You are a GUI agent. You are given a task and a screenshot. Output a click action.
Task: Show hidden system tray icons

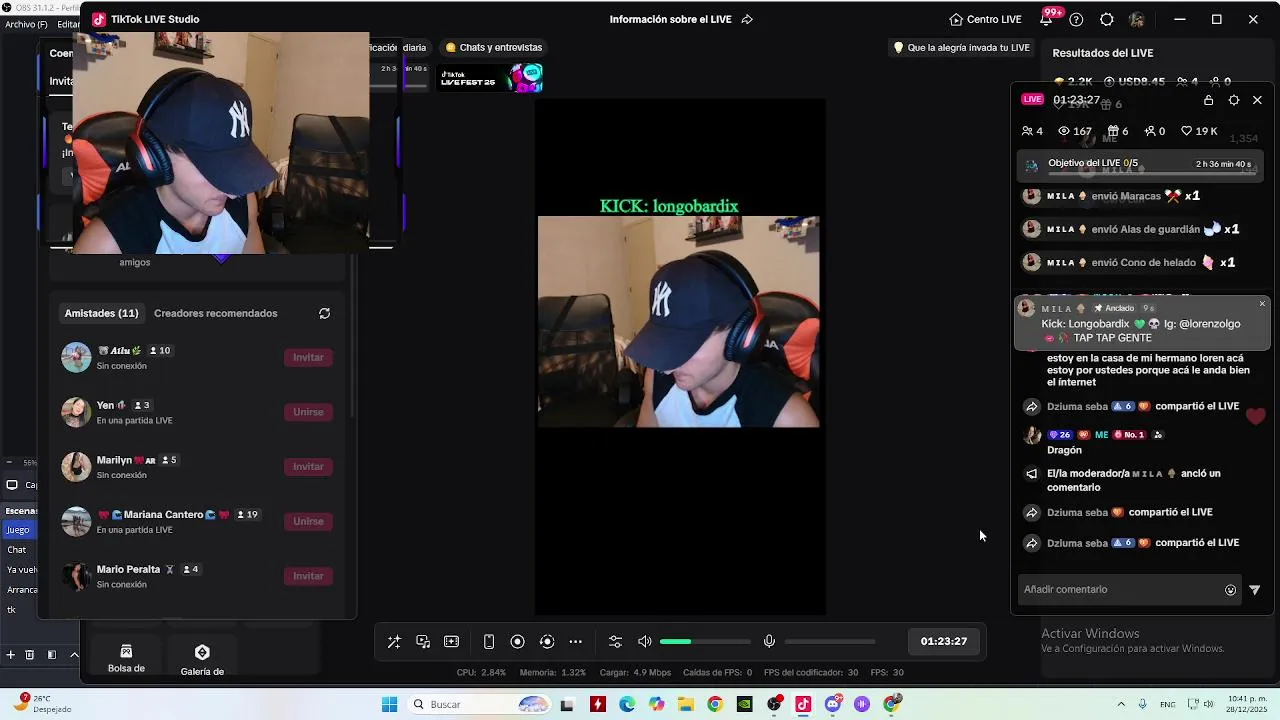click(x=1121, y=704)
